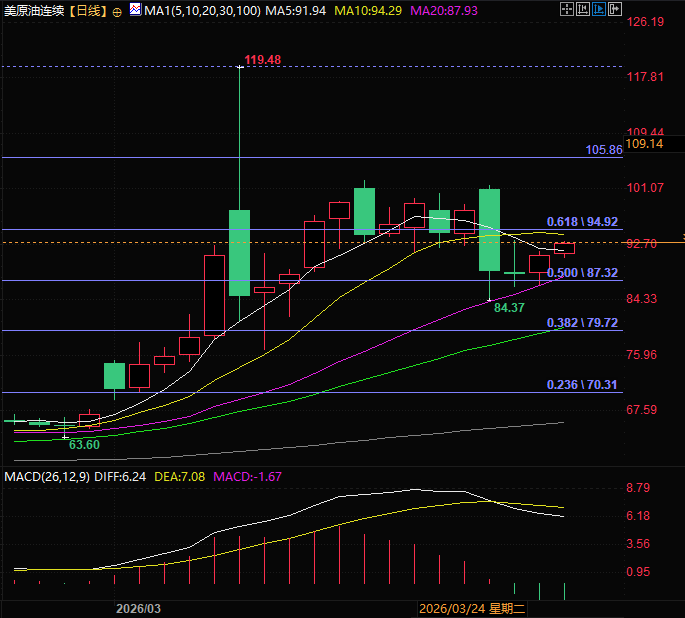Screen dimensions: 685x618
Task: Click the 109.14 price tag on axis
Action: point(644,144)
